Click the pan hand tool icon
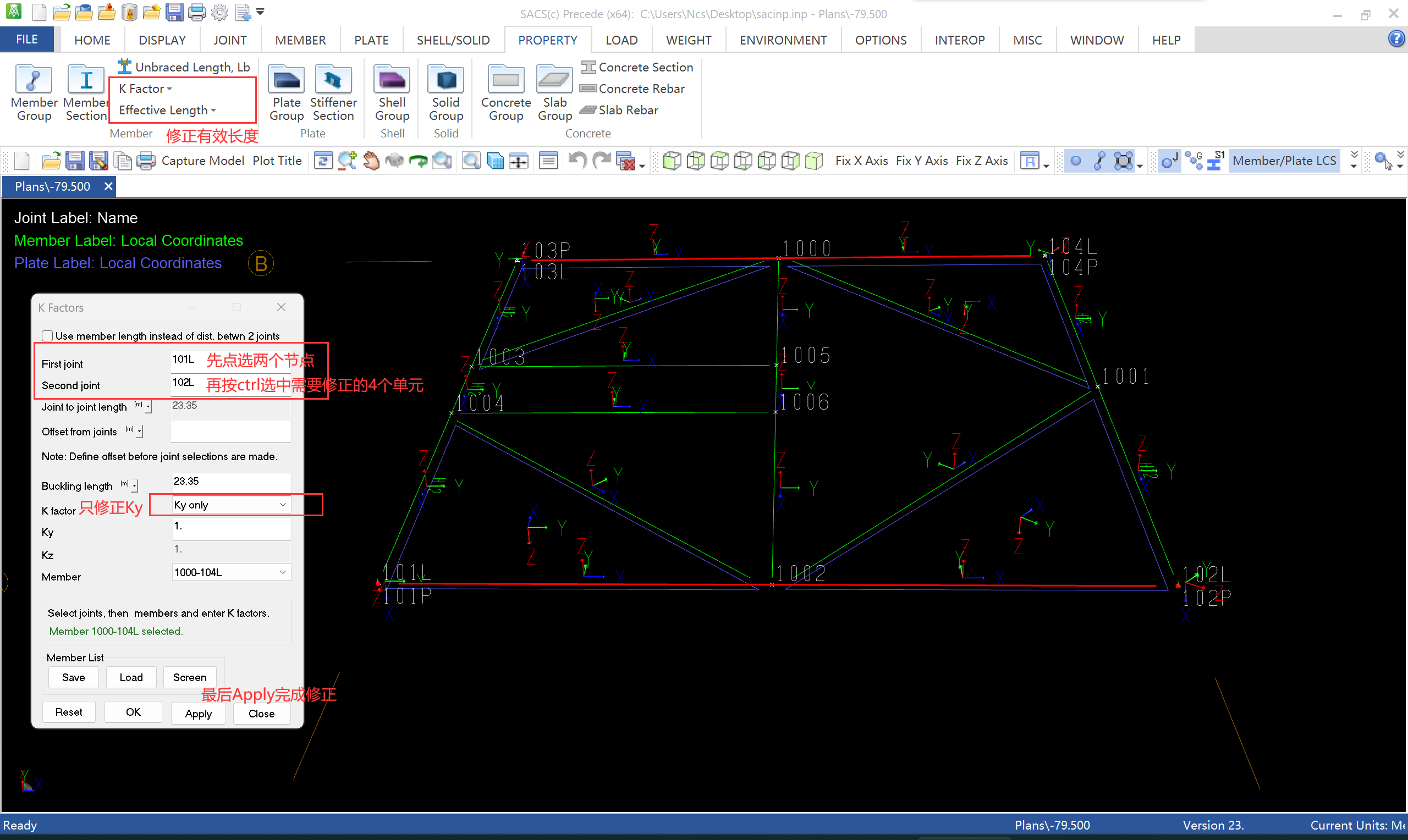The image size is (1408, 840). click(371, 161)
